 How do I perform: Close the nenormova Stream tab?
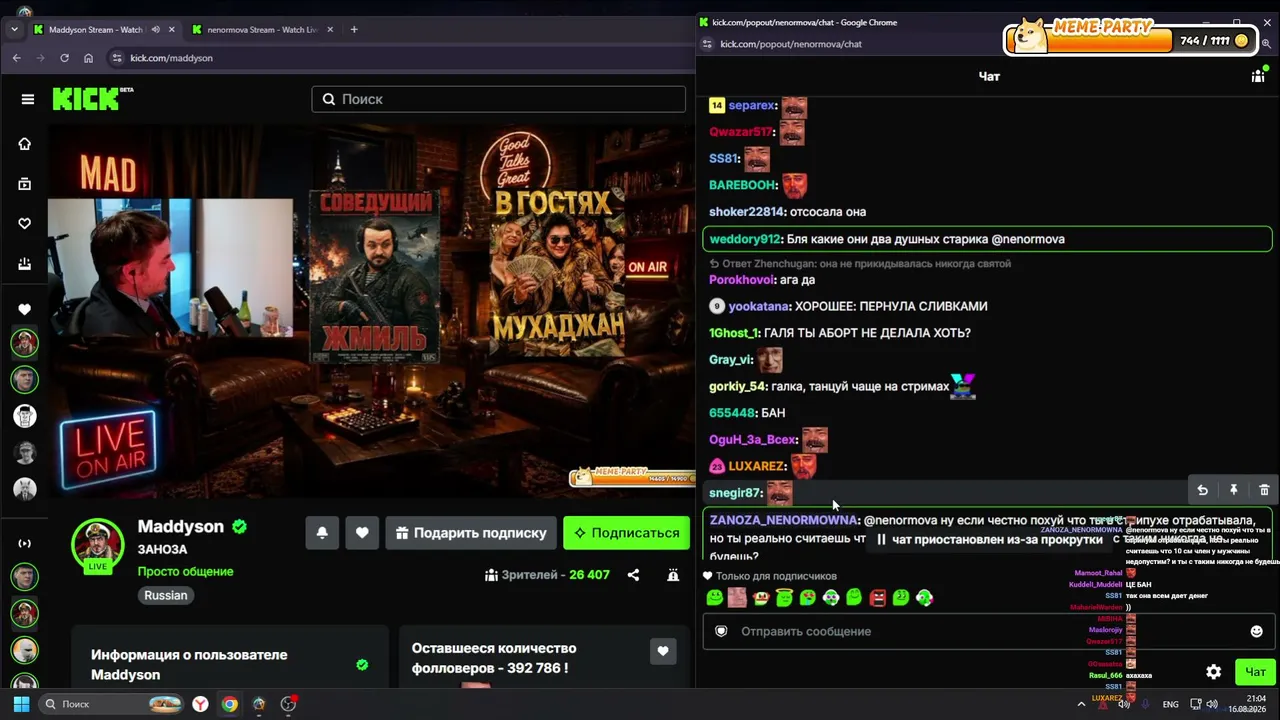click(x=331, y=30)
